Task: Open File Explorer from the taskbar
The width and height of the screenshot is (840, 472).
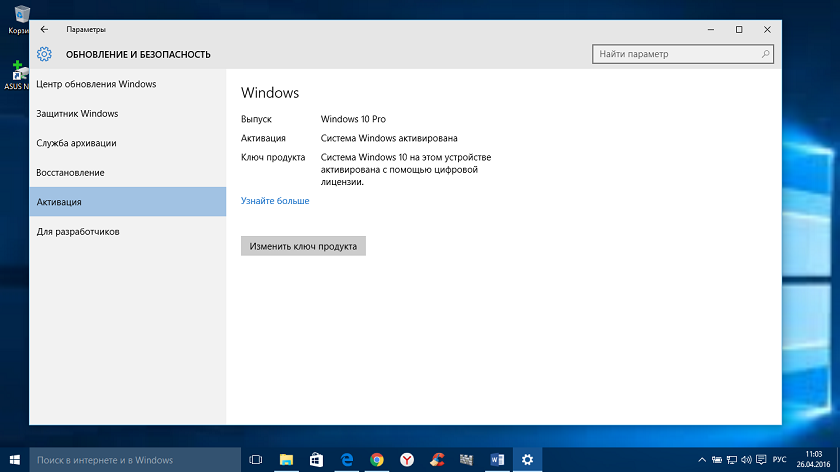Action: click(x=286, y=460)
